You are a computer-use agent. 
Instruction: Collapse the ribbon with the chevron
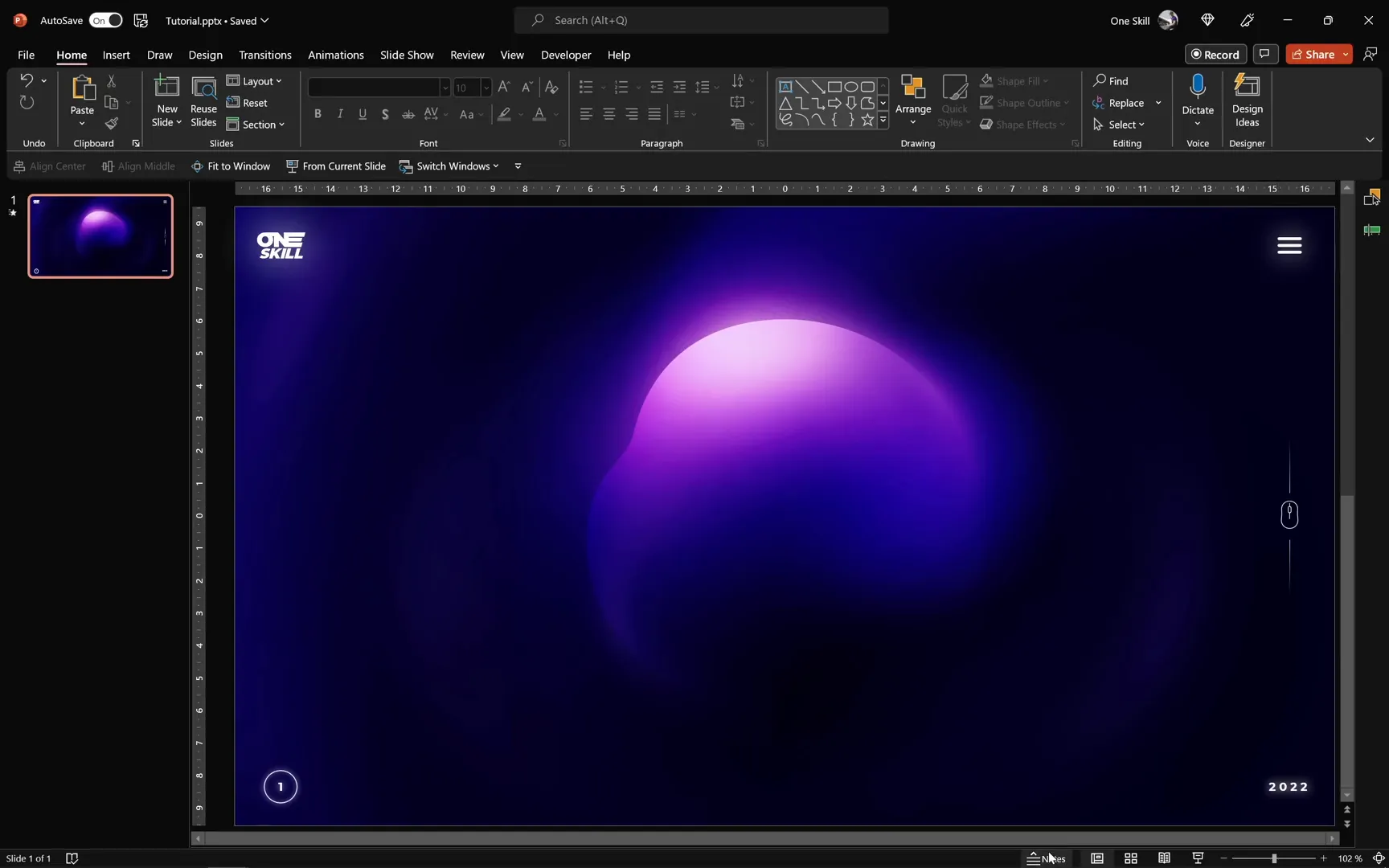pyautogui.click(x=1370, y=140)
